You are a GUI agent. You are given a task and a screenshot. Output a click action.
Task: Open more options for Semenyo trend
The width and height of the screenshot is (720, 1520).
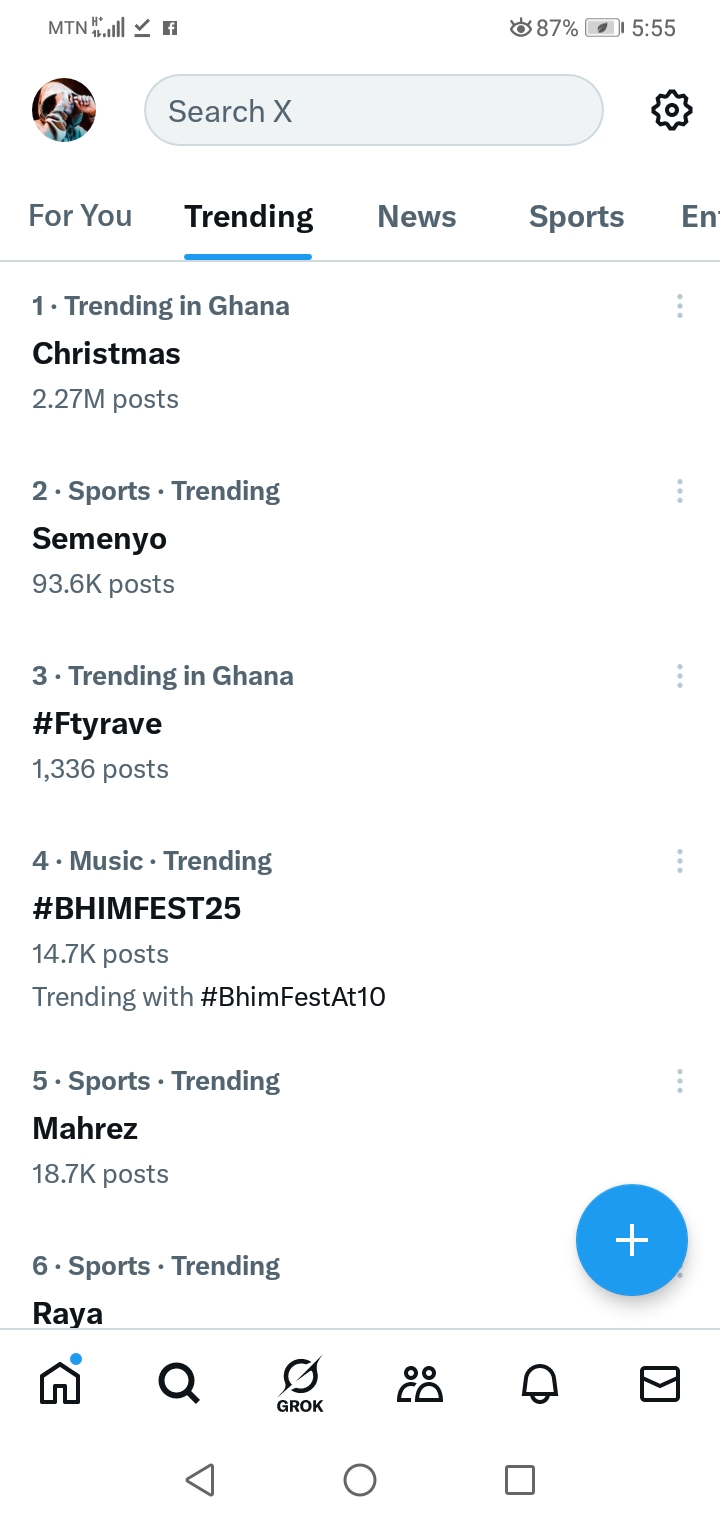[680, 491]
